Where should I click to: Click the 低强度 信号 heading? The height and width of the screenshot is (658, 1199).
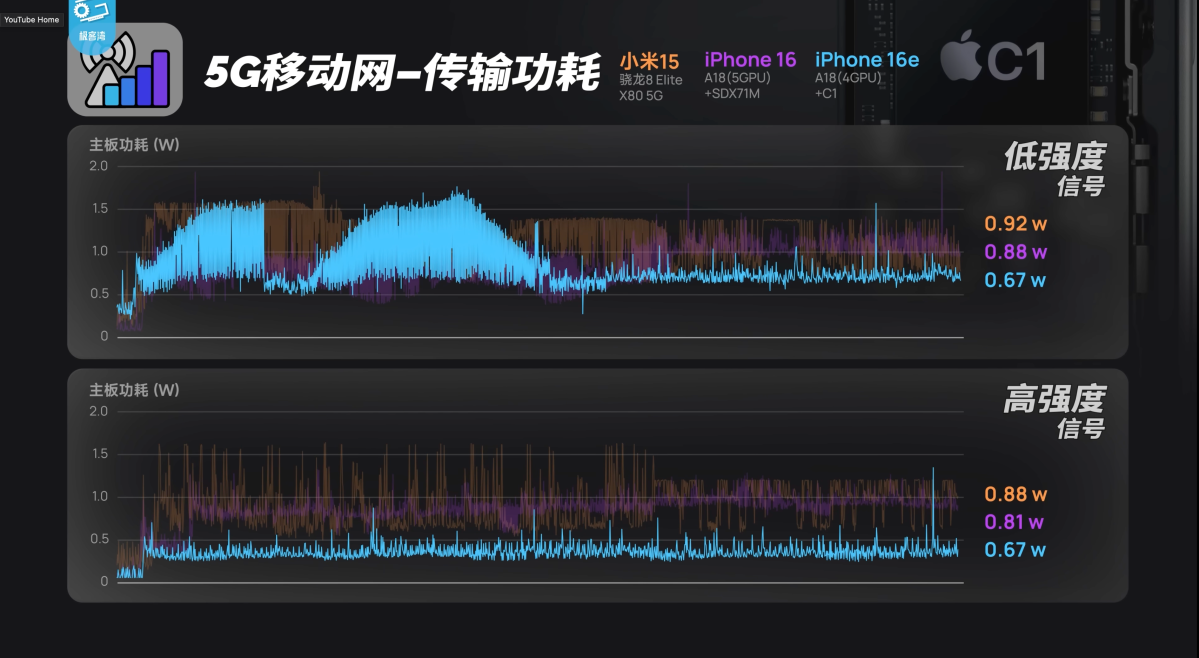coord(1054,169)
